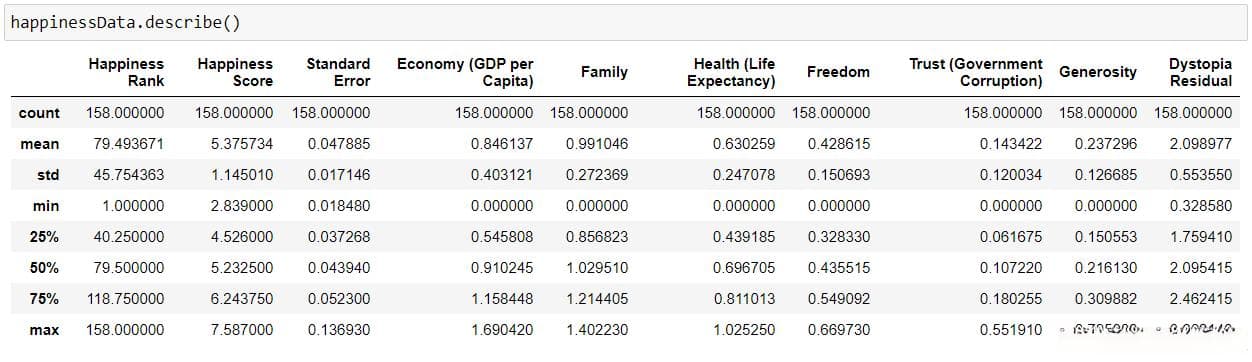
Task: Click the Health (Life Expectancy) header
Action: (x=731, y=72)
